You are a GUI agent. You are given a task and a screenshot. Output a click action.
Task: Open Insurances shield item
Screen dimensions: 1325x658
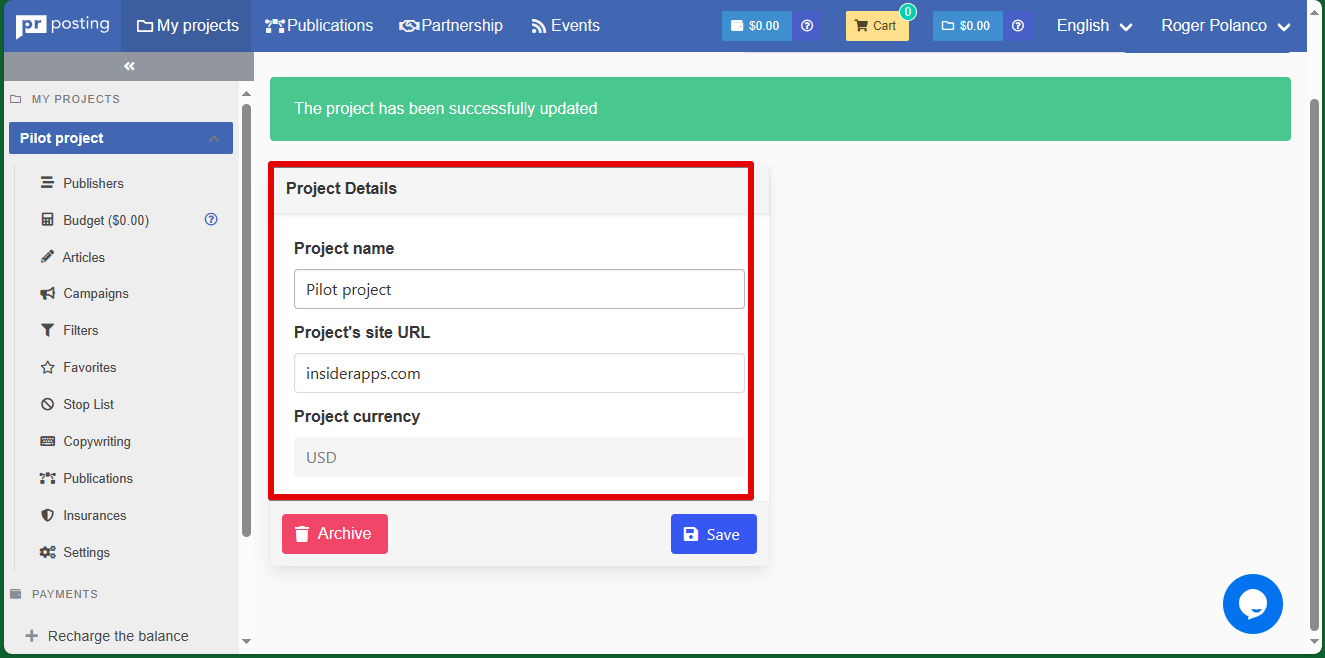tap(94, 516)
